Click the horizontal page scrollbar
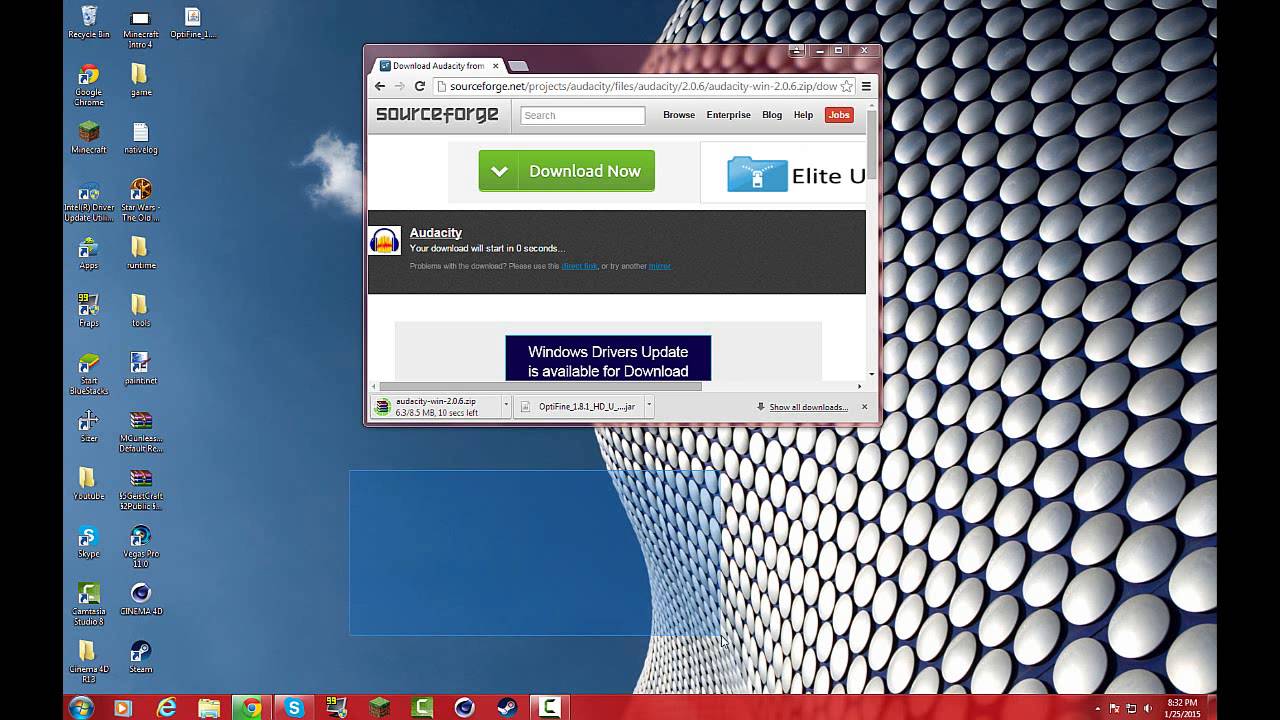 click(x=540, y=386)
